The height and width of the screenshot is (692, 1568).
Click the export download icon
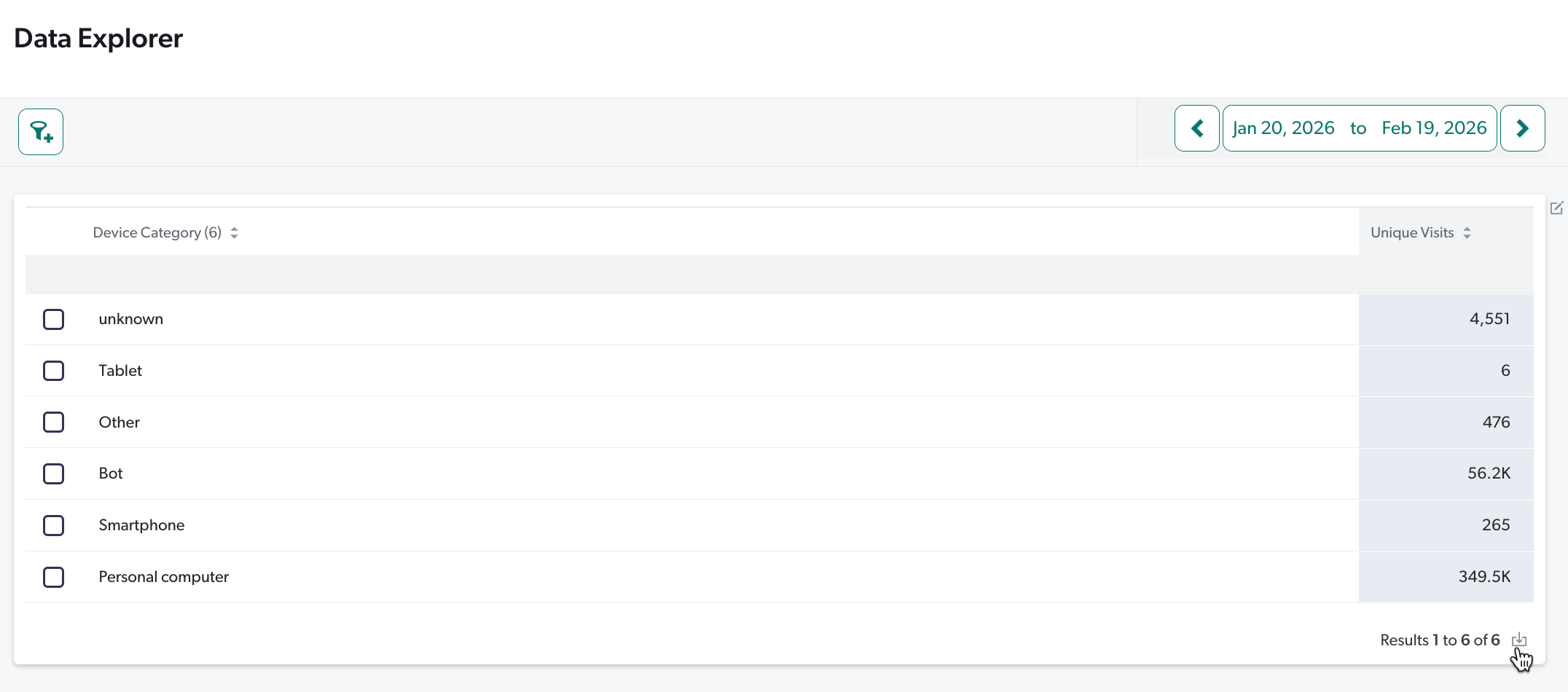[1521, 640]
